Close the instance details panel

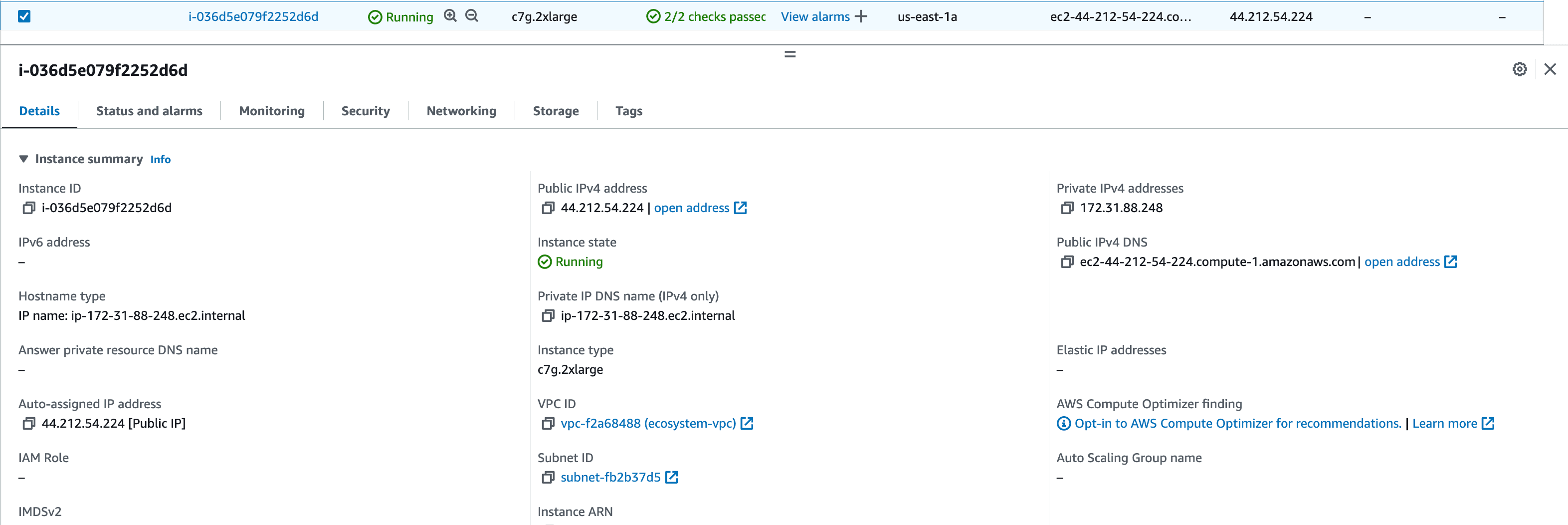1550,69
